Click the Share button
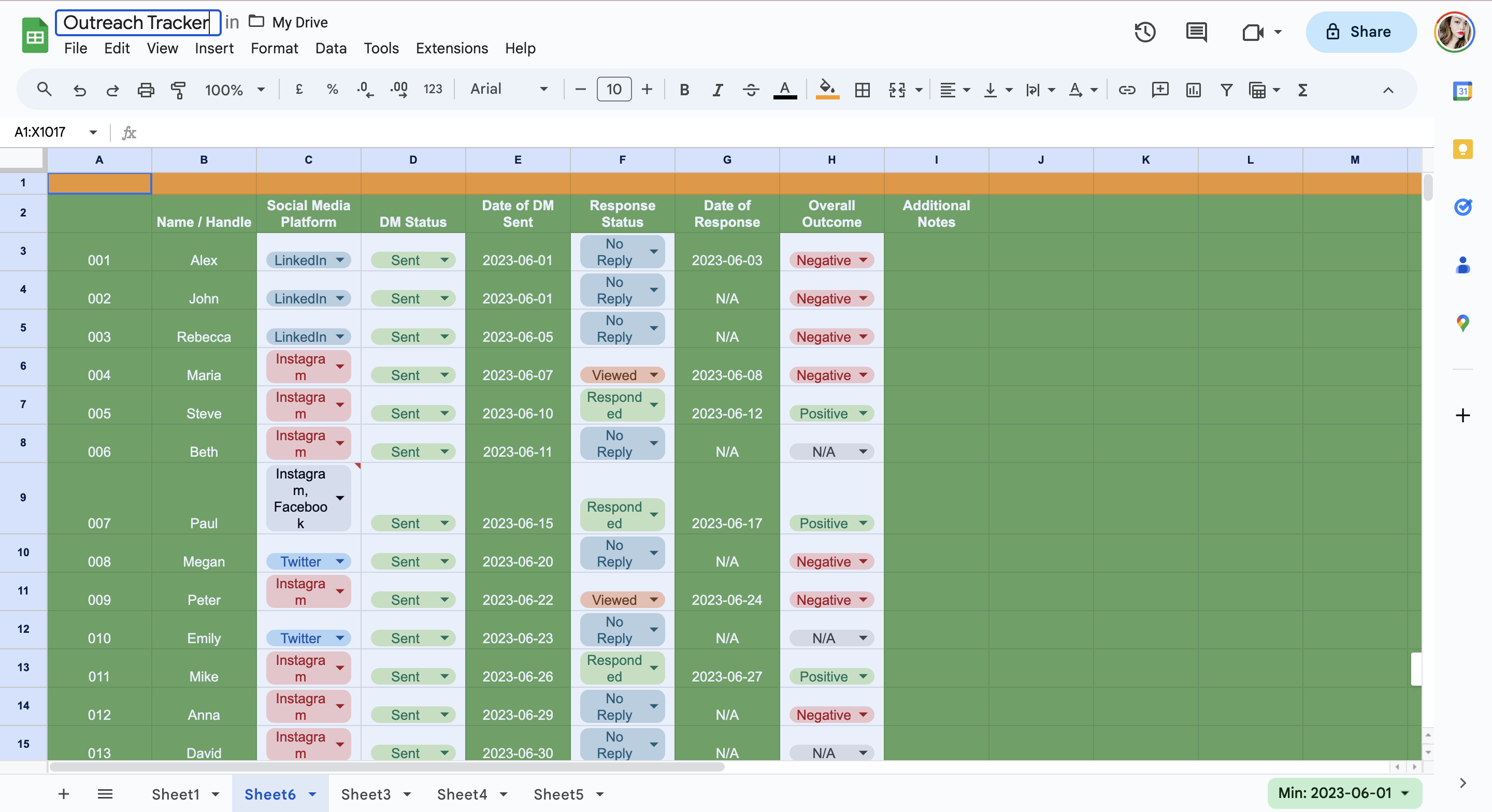 pyautogui.click(x=1360, y=32)
